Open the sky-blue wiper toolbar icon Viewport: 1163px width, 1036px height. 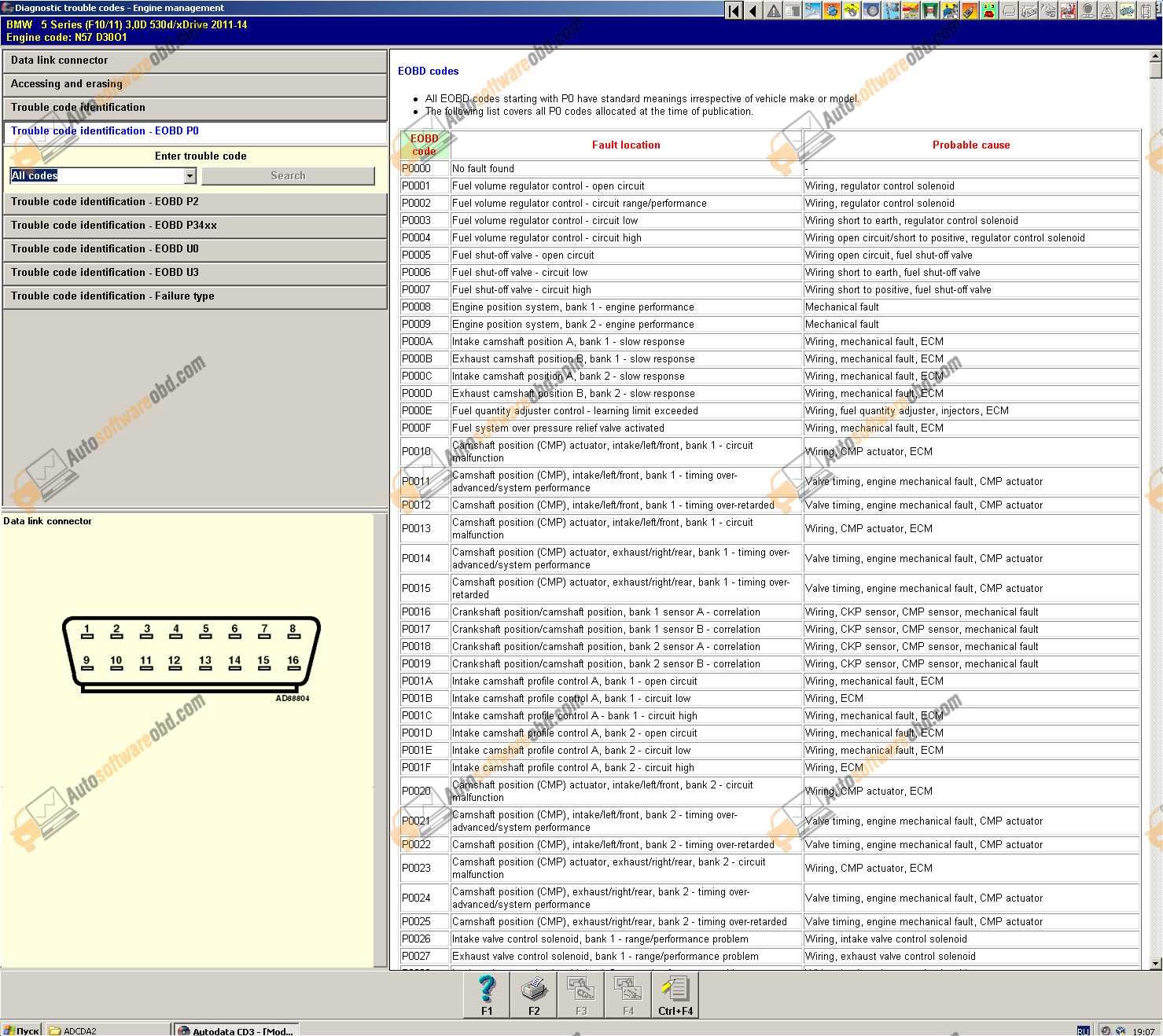(x=812, y=11)
